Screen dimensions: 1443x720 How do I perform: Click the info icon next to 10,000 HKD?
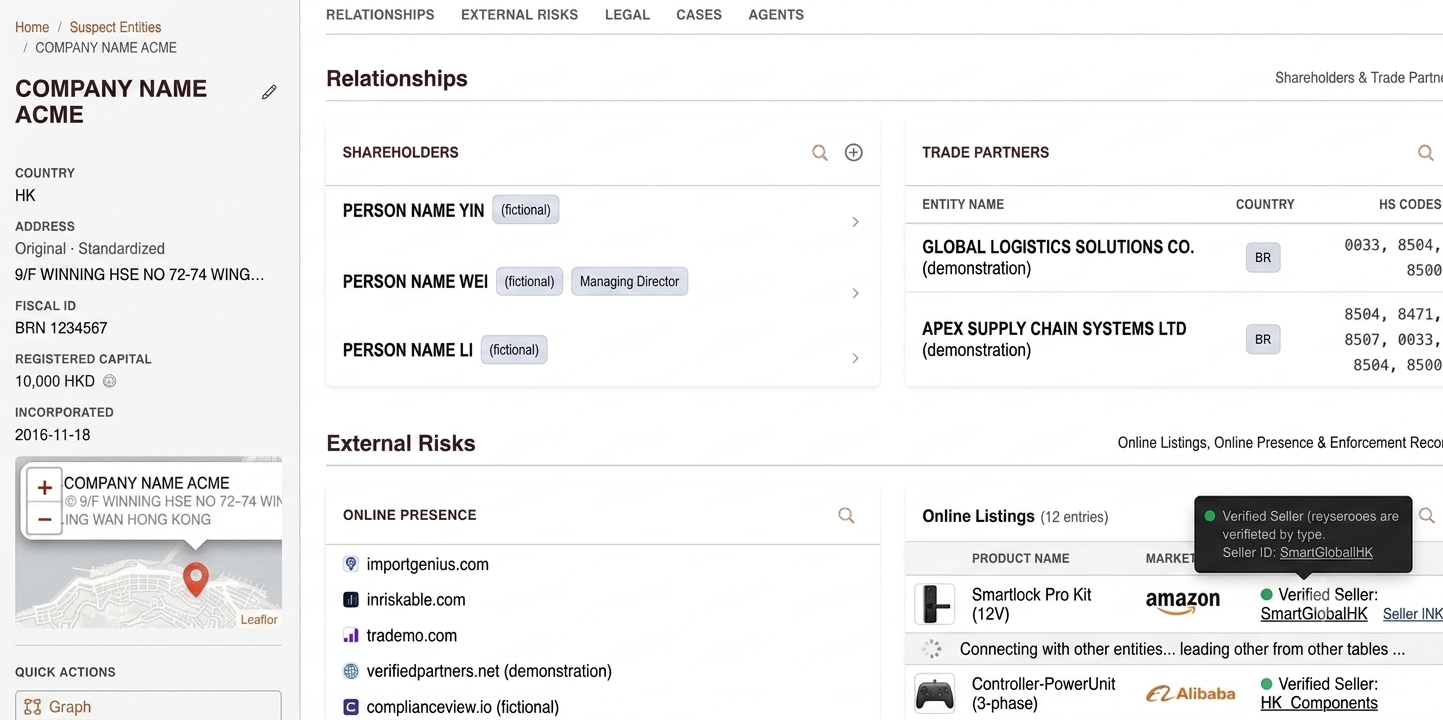pos(110,381)
